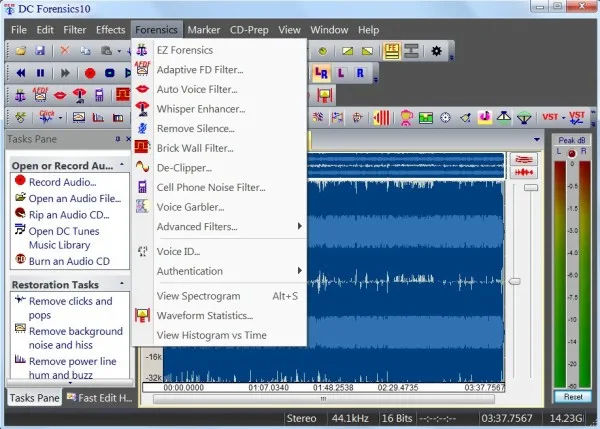Viewport: 600px width, 429px height.
Task: Open dropdown arrow above waveform
Action: 537,140
